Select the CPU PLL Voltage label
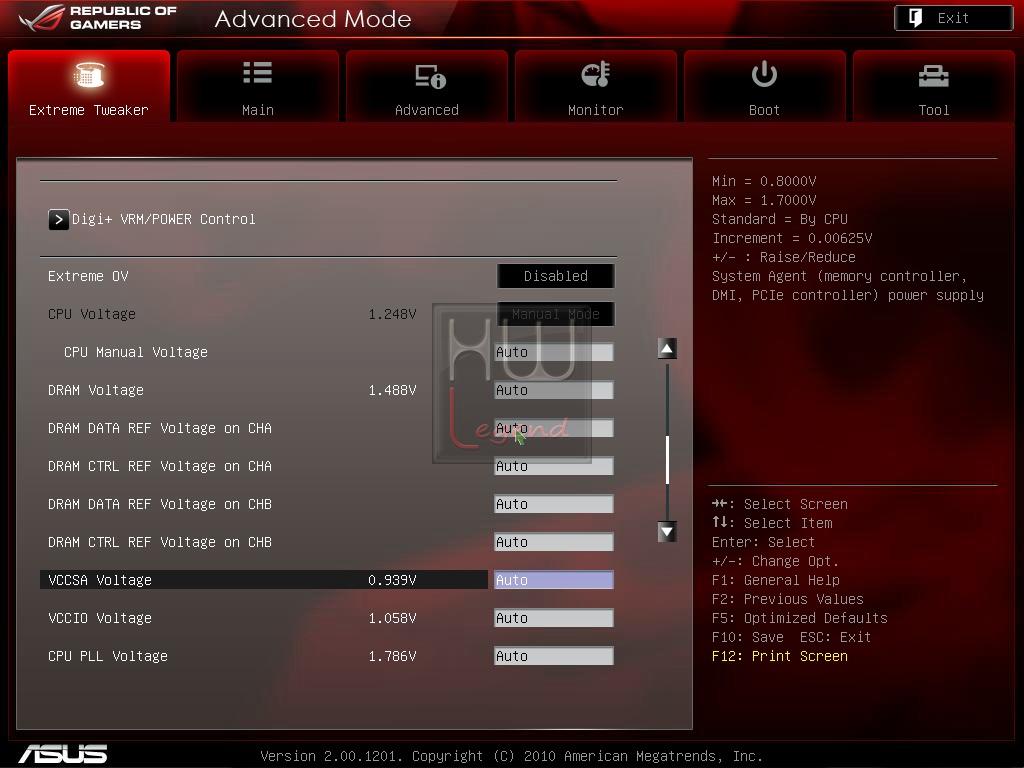 point(108,656)
